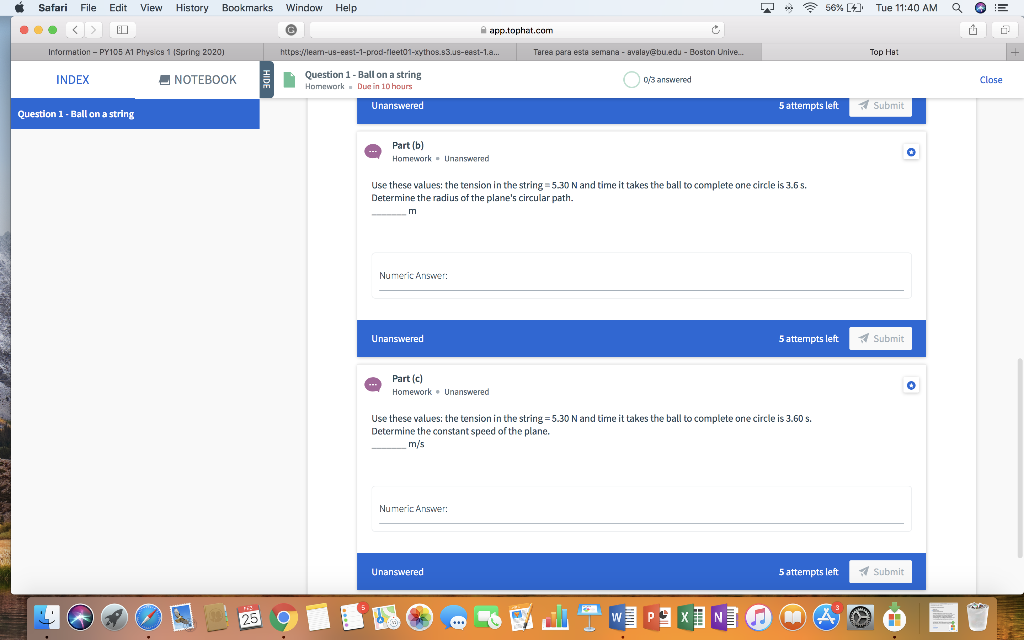The height and width of the screenshot is (640, 1024).
Task: Click the Part (b) comment bubble icon
Action: tap(373, 151)
